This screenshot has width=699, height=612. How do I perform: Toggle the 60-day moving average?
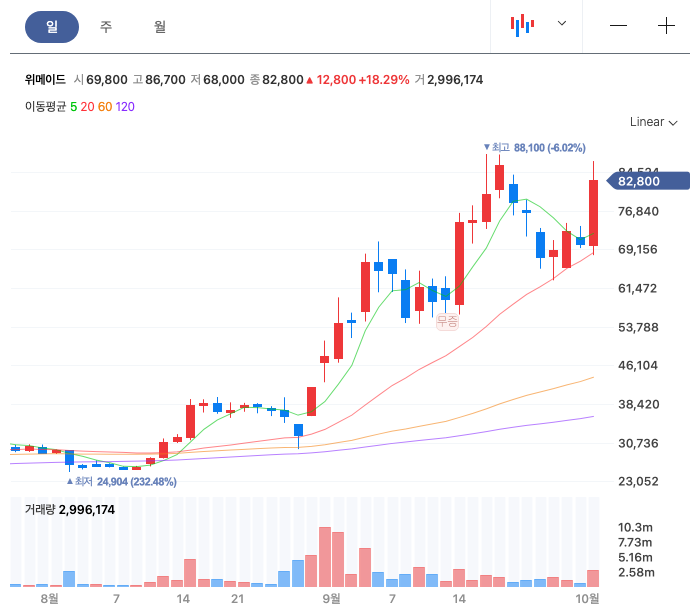105,107
